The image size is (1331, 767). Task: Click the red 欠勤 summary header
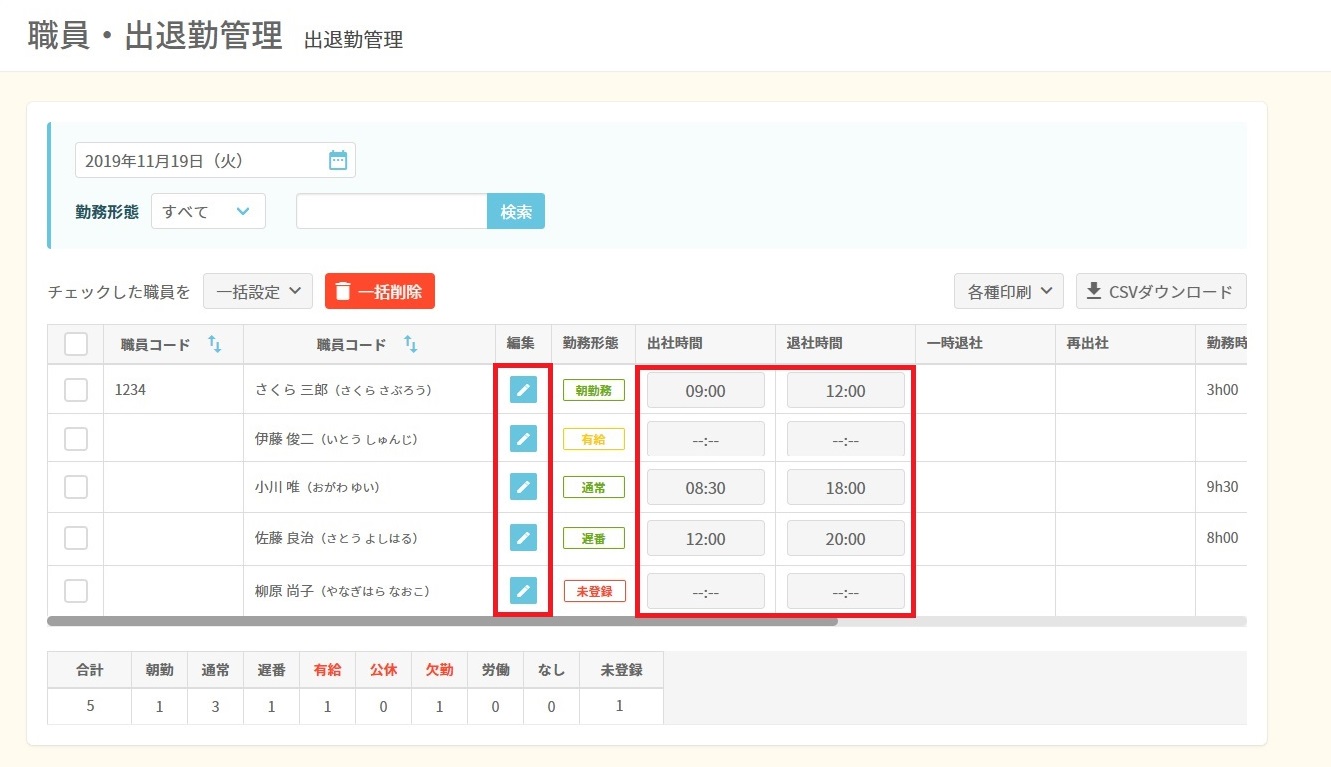click(440, 670)
